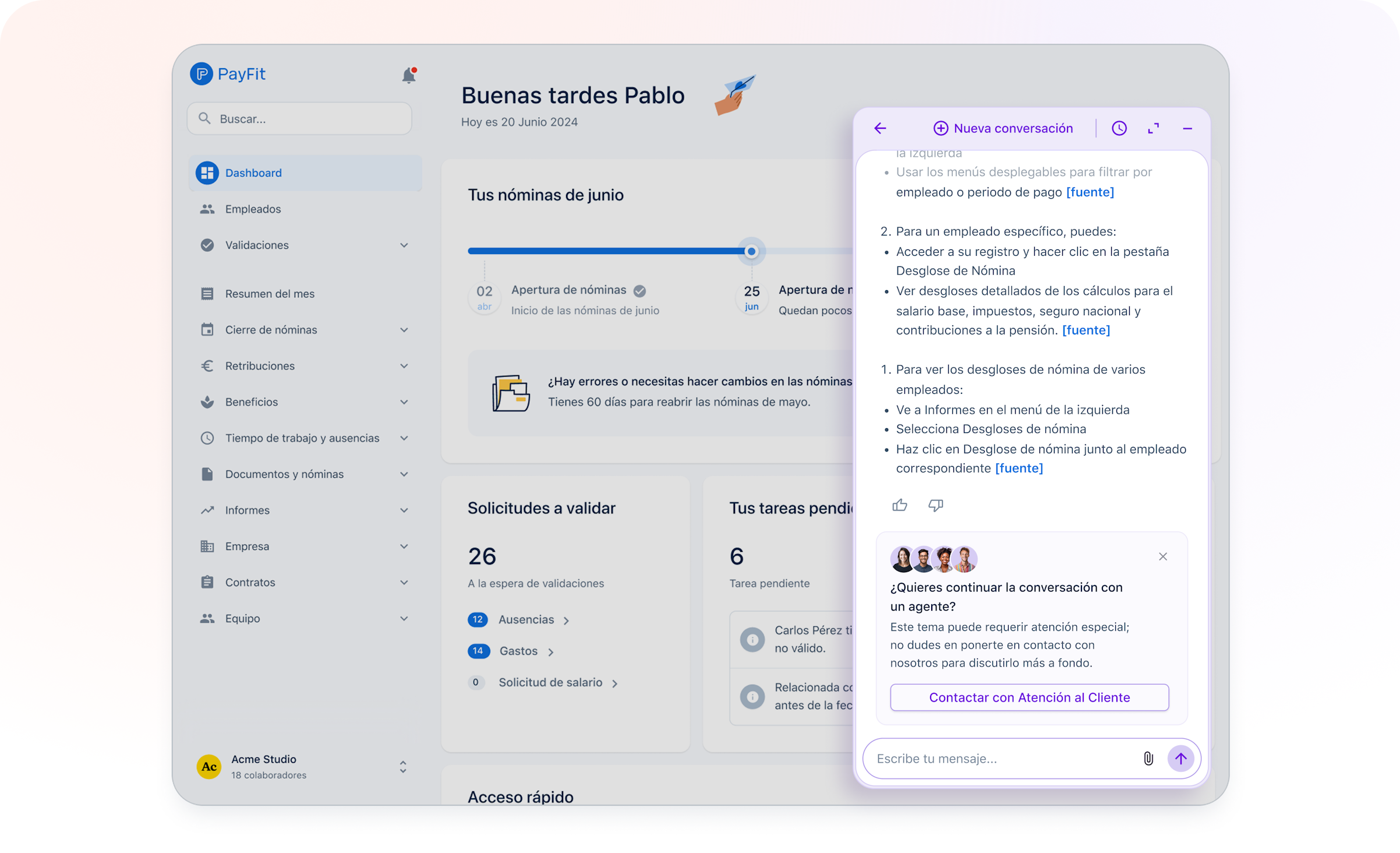Expand the Contratos chevron
Image resolution: width=1400 pixels, height=853 pixels.
404,583
